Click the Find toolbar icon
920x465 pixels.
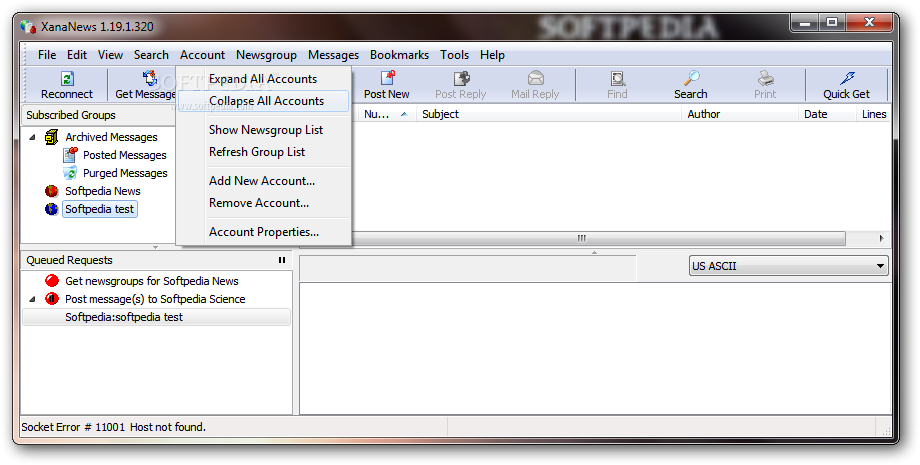617,78
